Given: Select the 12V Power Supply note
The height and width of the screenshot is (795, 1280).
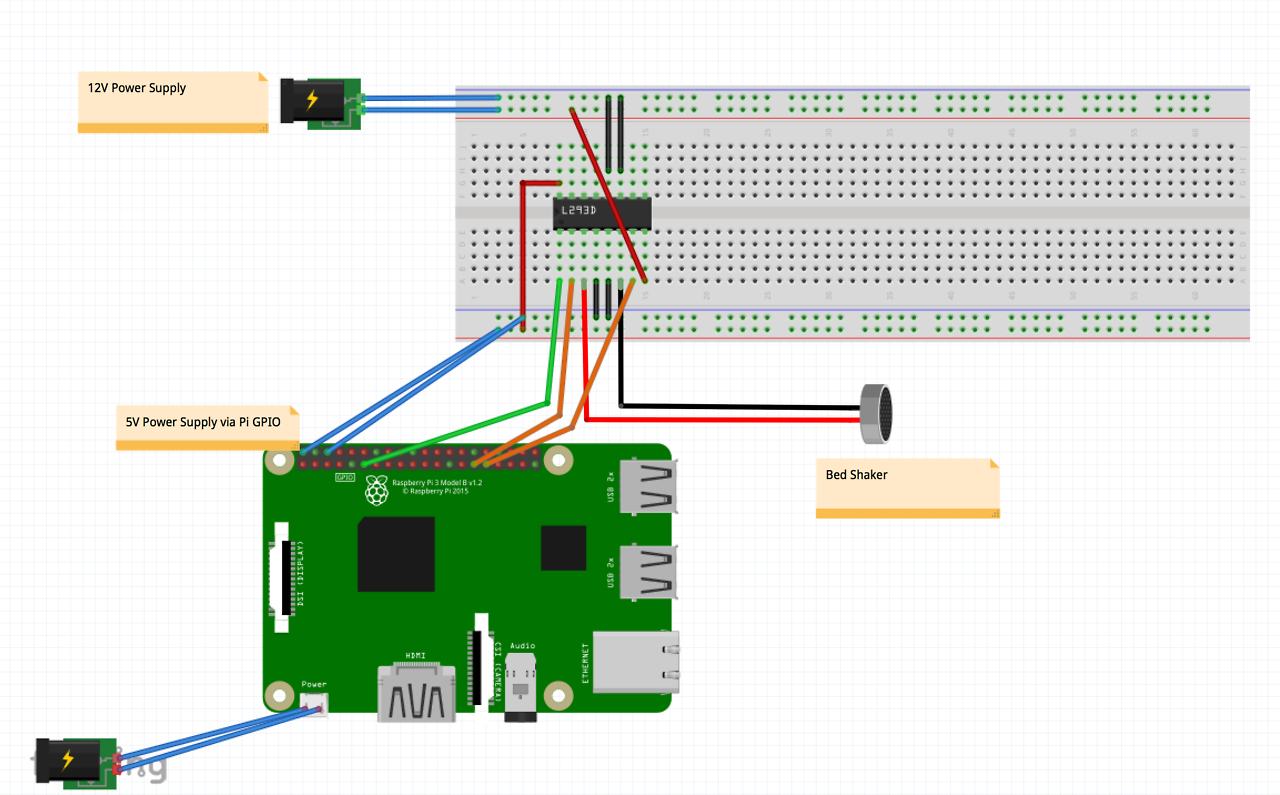Looking at the screenshot, I should pos(173,101).
